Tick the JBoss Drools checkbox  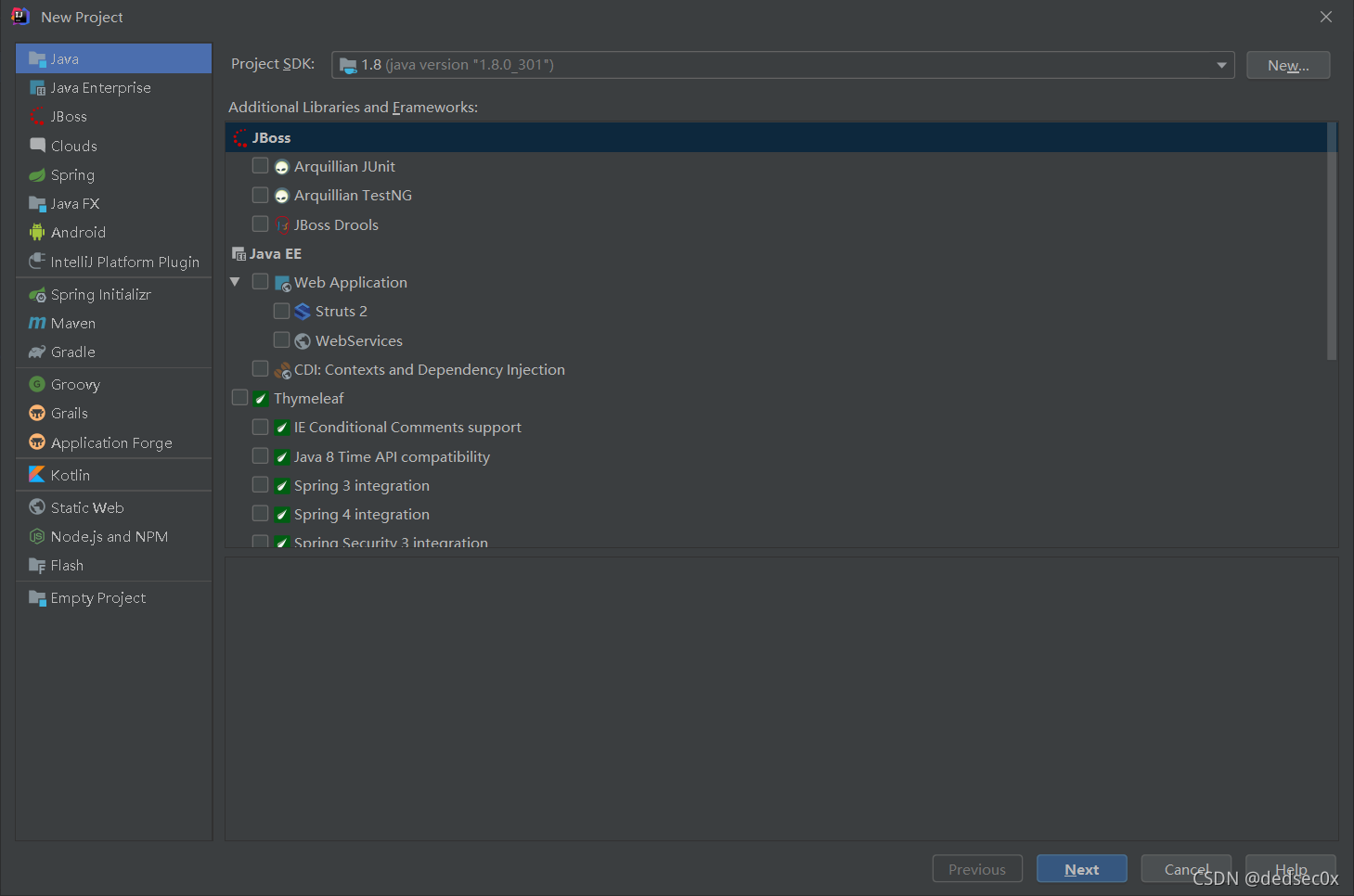(x=261, y=224)
